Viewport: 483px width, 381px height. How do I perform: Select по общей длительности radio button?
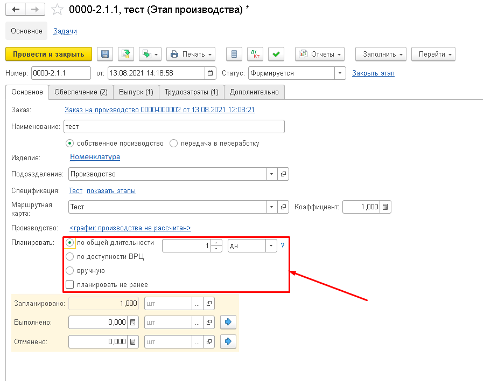[70, 243]
